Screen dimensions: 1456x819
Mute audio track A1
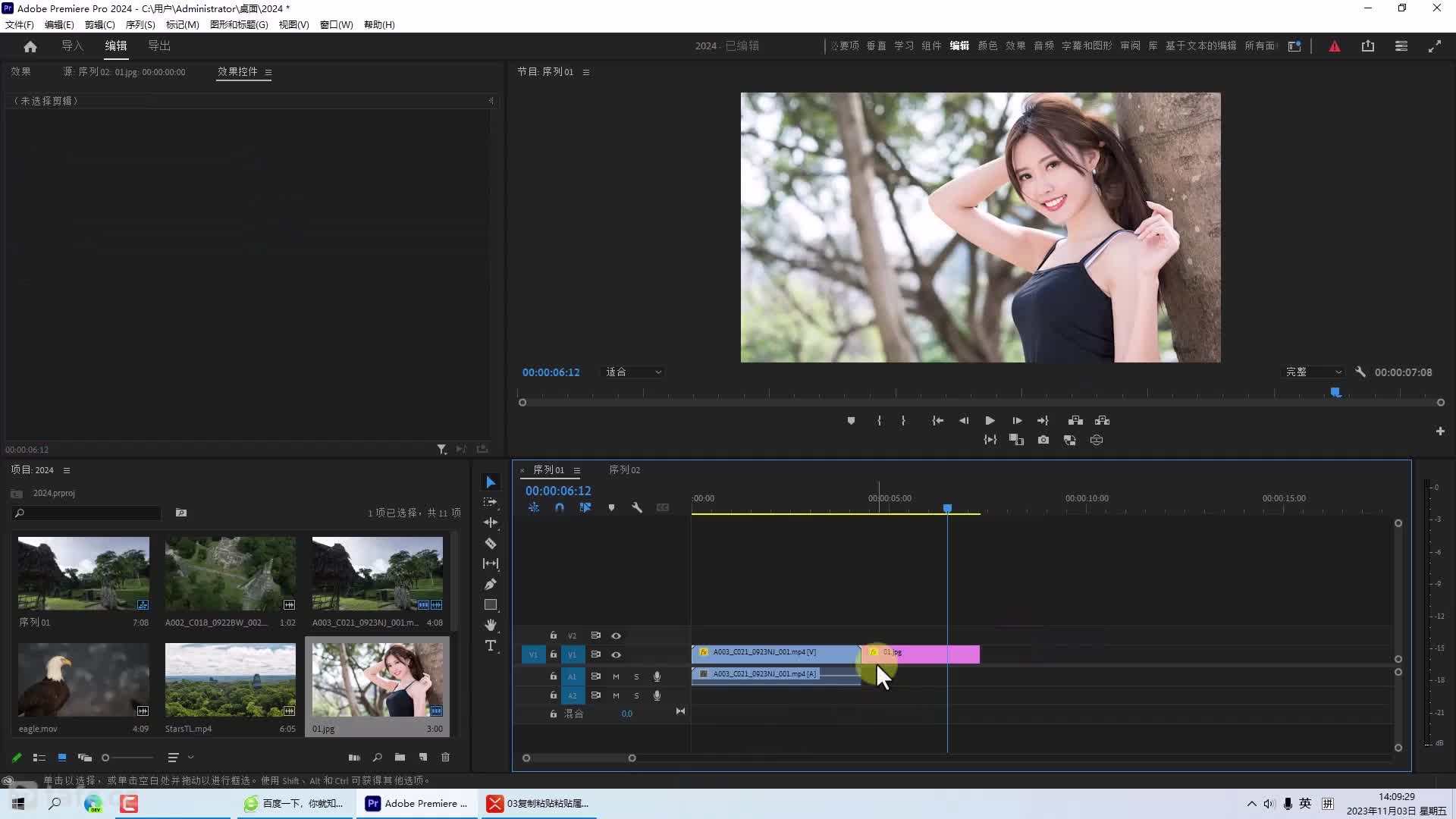[x=616, y=676]
